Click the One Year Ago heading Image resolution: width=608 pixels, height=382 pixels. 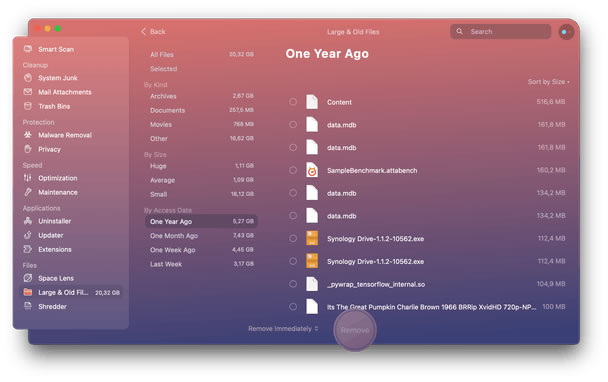point(327,54)
